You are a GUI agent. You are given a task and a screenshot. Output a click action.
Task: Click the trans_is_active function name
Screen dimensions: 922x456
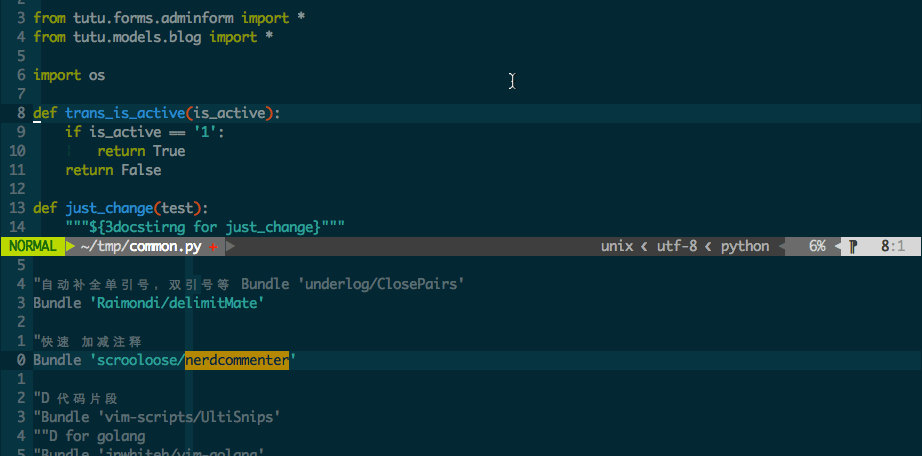coord(124,113)
